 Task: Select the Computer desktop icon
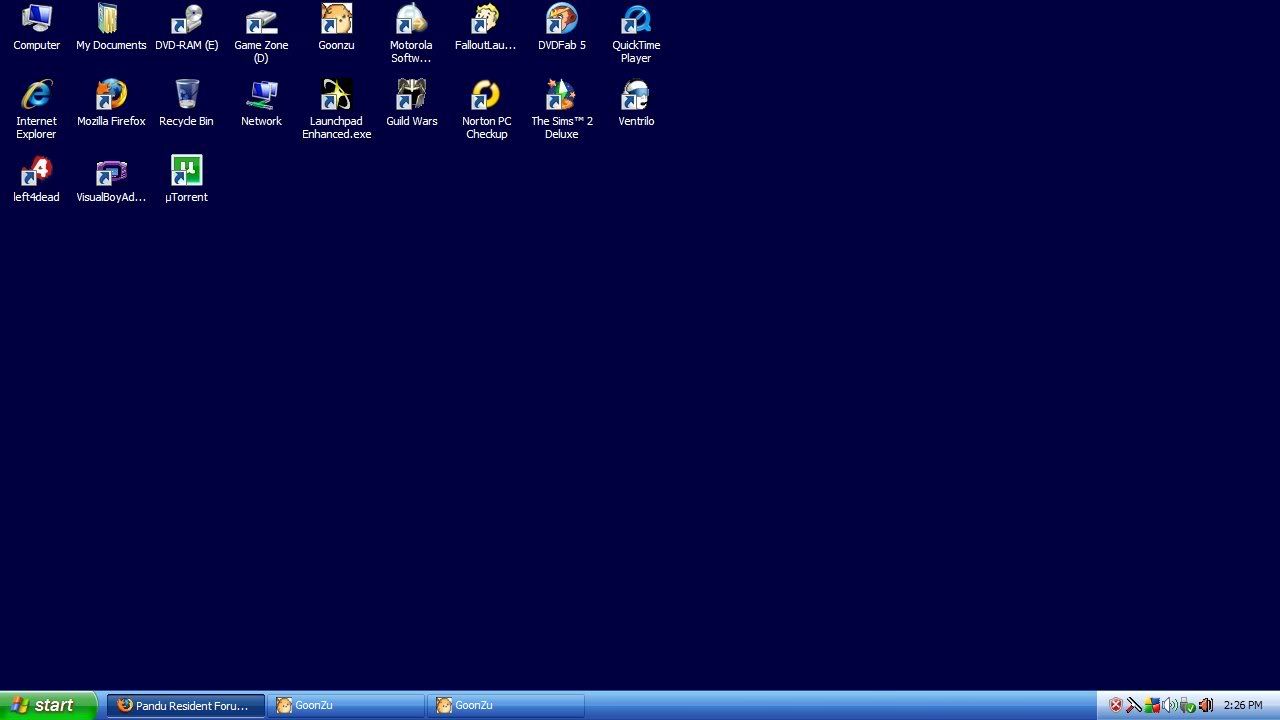(37, 27)
